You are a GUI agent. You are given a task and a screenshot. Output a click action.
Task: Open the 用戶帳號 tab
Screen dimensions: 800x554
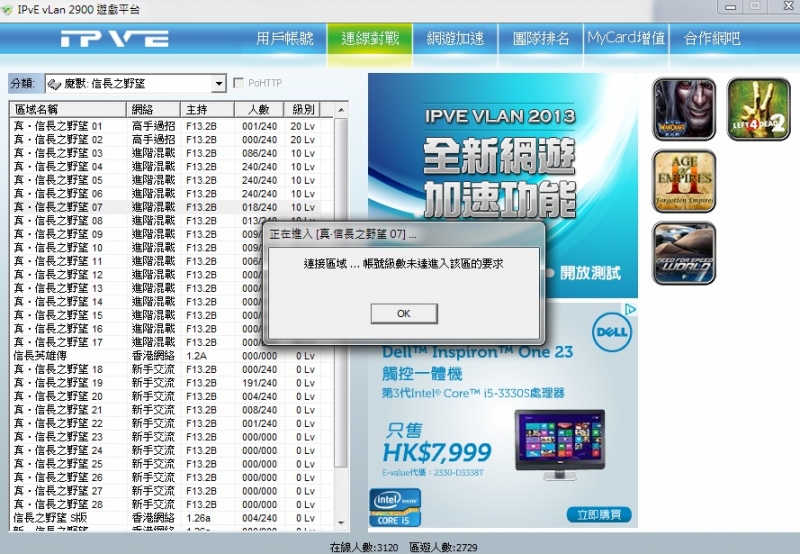point(285,38)
